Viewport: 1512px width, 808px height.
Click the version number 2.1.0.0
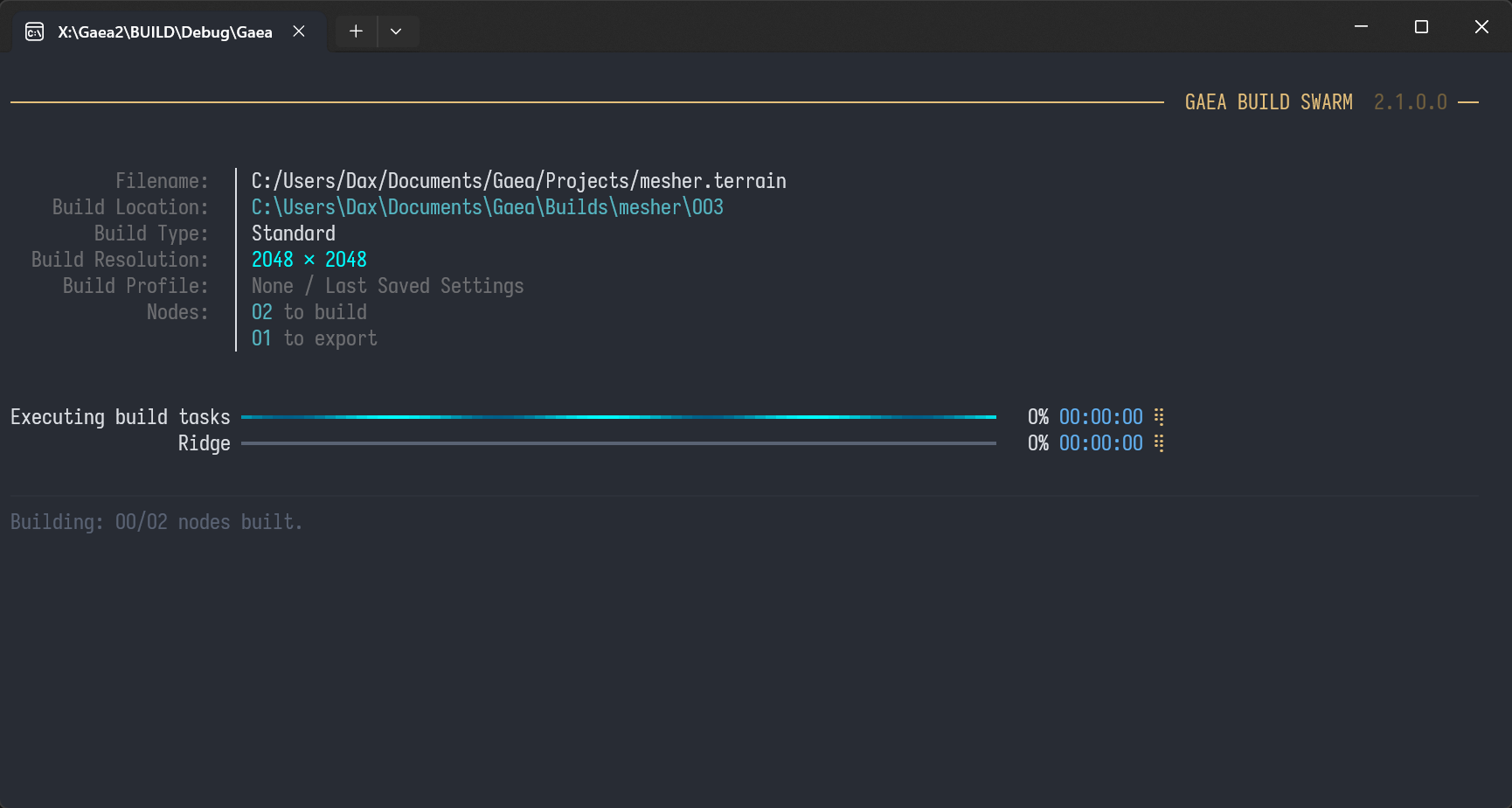pos(1410,102)
